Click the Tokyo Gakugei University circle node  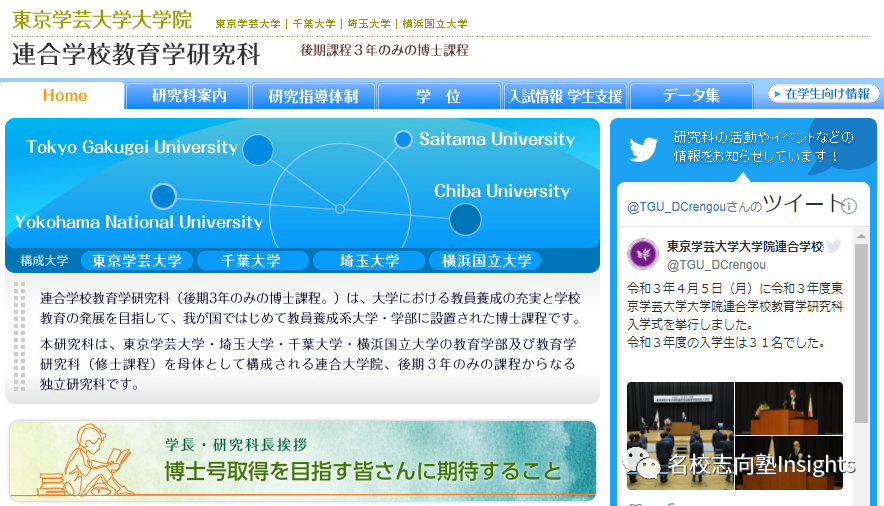point(258,150)
